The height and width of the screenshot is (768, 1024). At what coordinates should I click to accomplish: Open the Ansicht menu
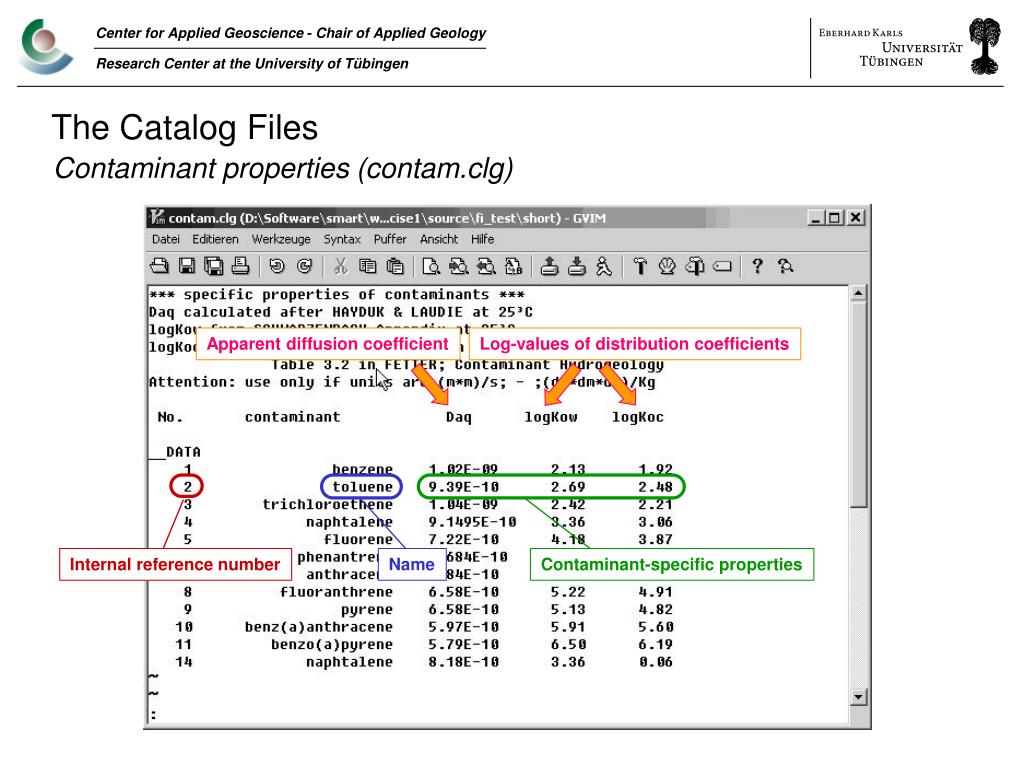(439, 239)
